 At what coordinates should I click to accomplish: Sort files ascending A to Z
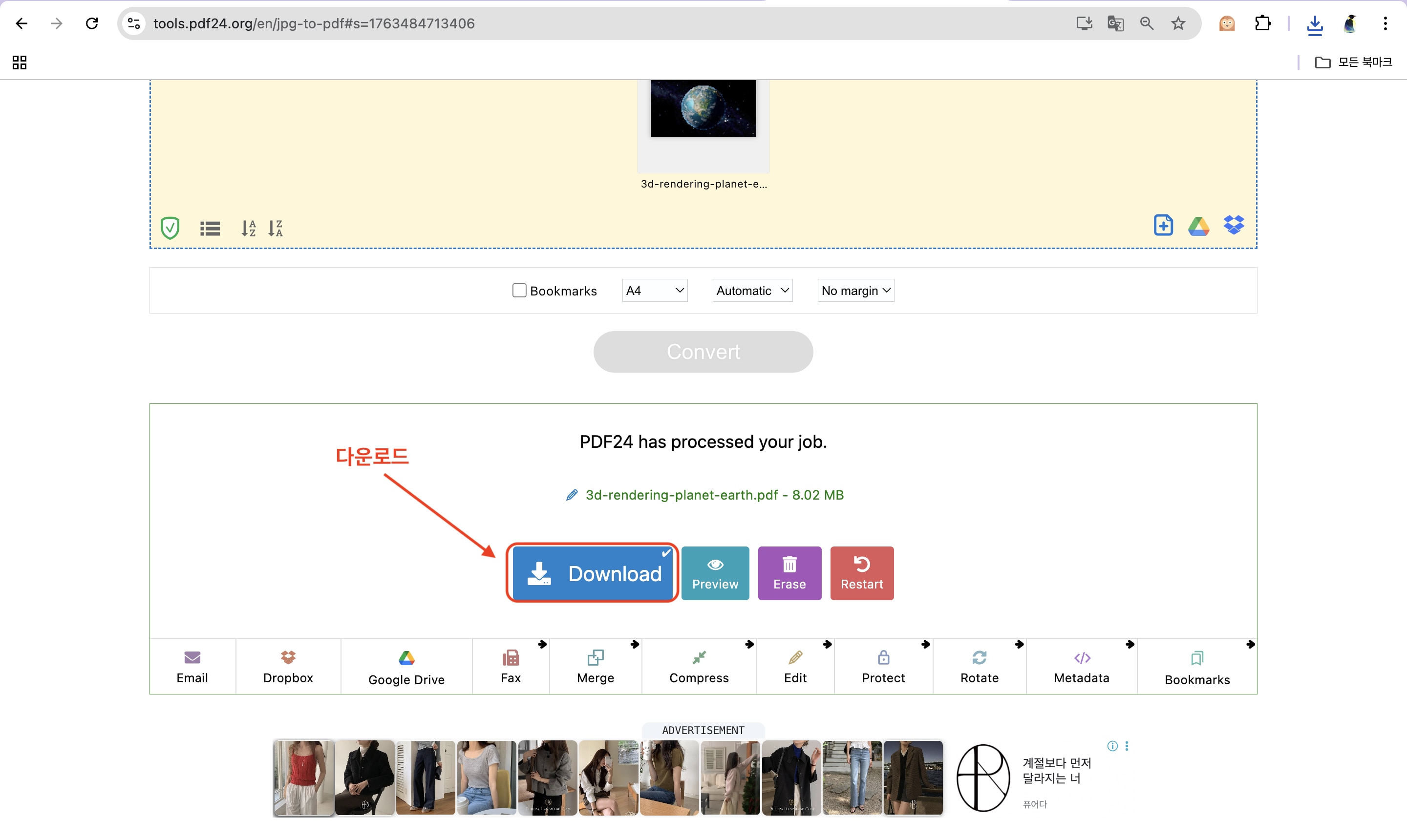point(248,228)
